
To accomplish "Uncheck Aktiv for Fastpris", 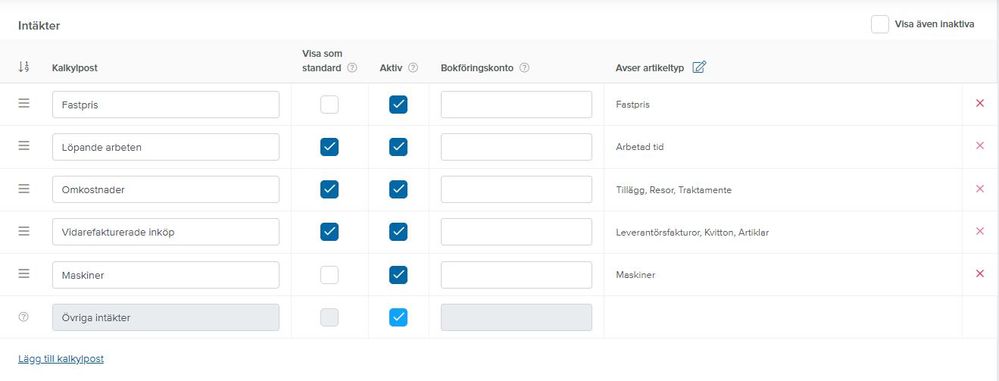I will pyautogui.click(x=398, y=104).
